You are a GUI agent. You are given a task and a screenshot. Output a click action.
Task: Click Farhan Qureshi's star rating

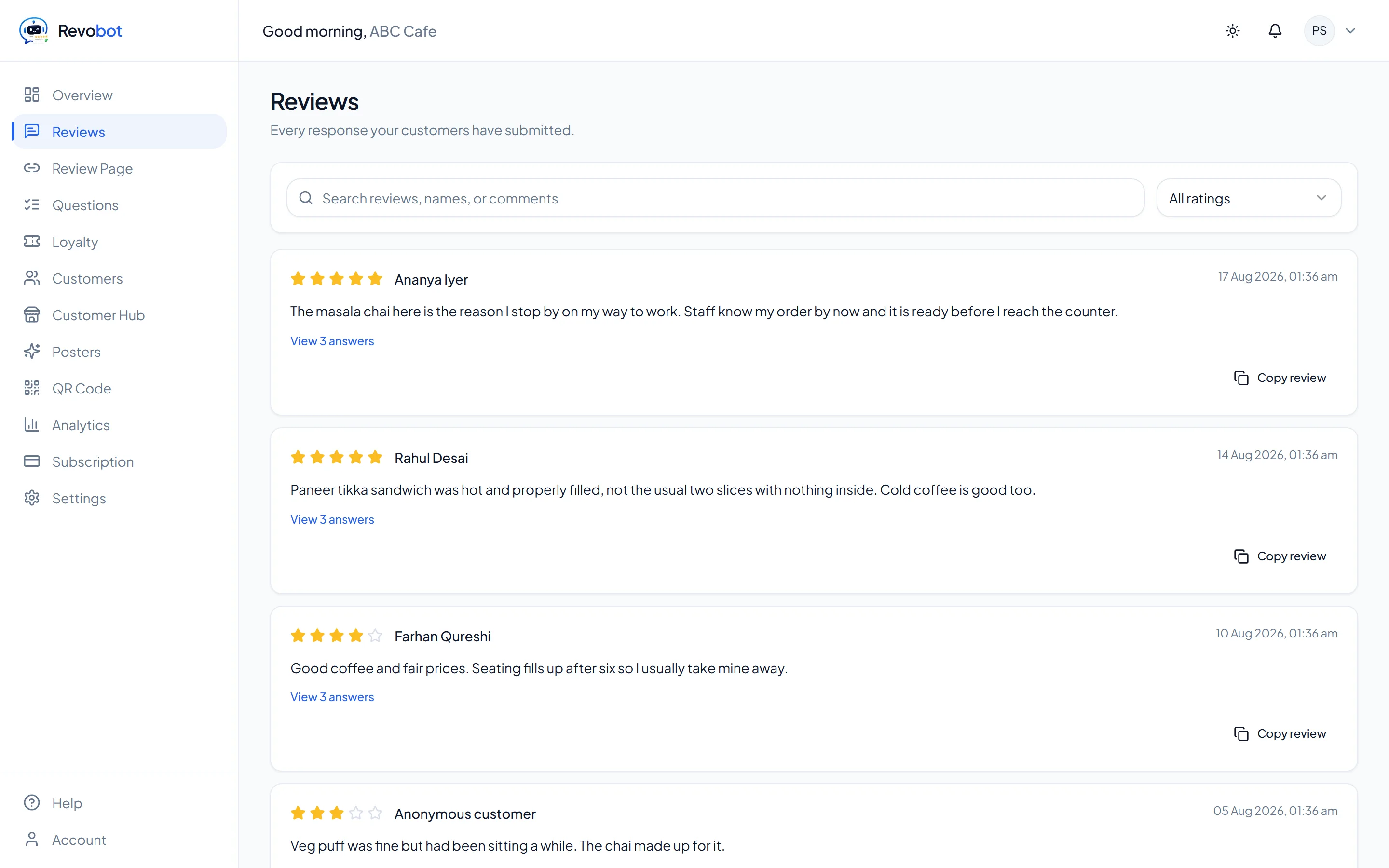336,636
